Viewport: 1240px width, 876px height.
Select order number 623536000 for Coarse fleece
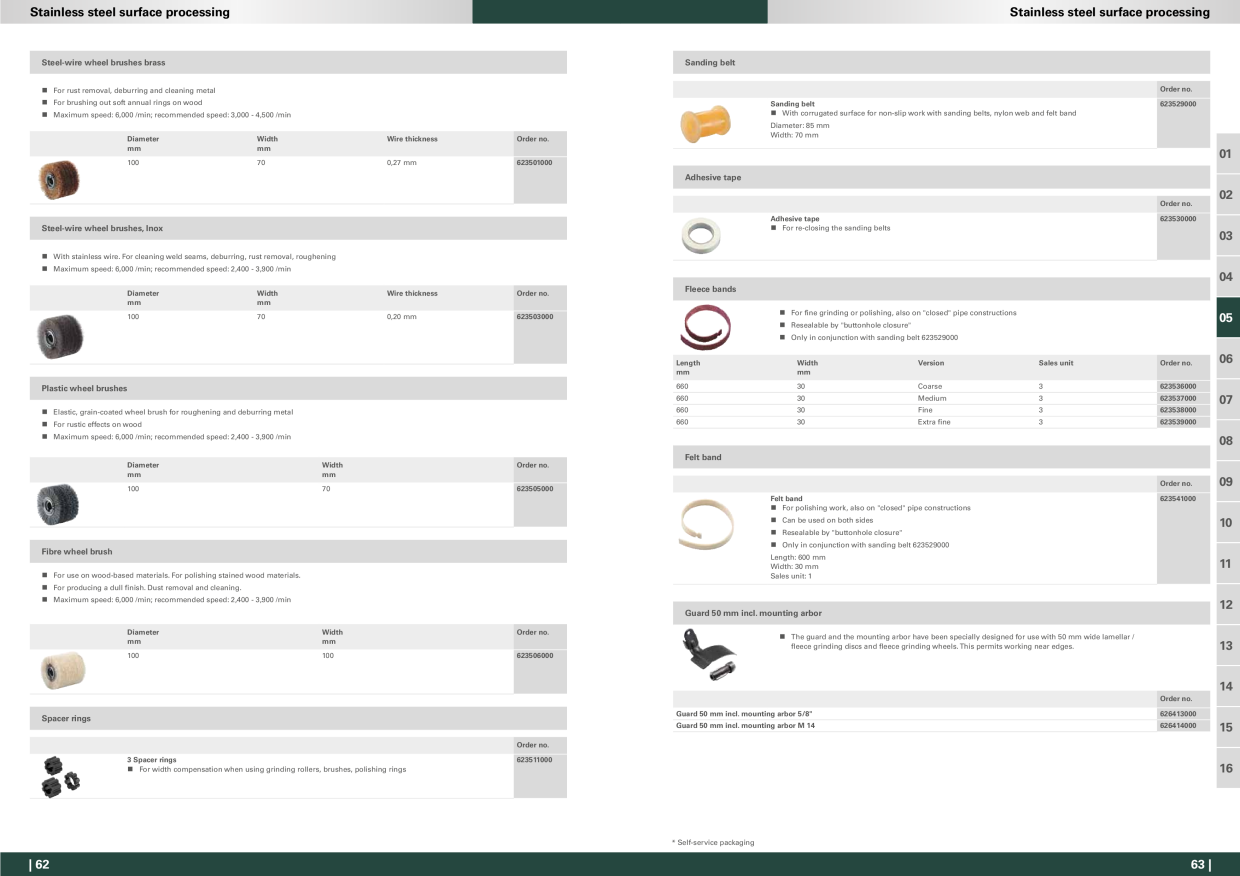[1178, 386]
